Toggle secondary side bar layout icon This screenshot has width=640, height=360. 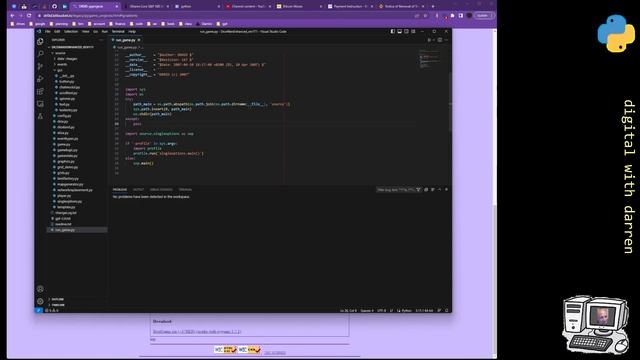[x=406, y=31]
